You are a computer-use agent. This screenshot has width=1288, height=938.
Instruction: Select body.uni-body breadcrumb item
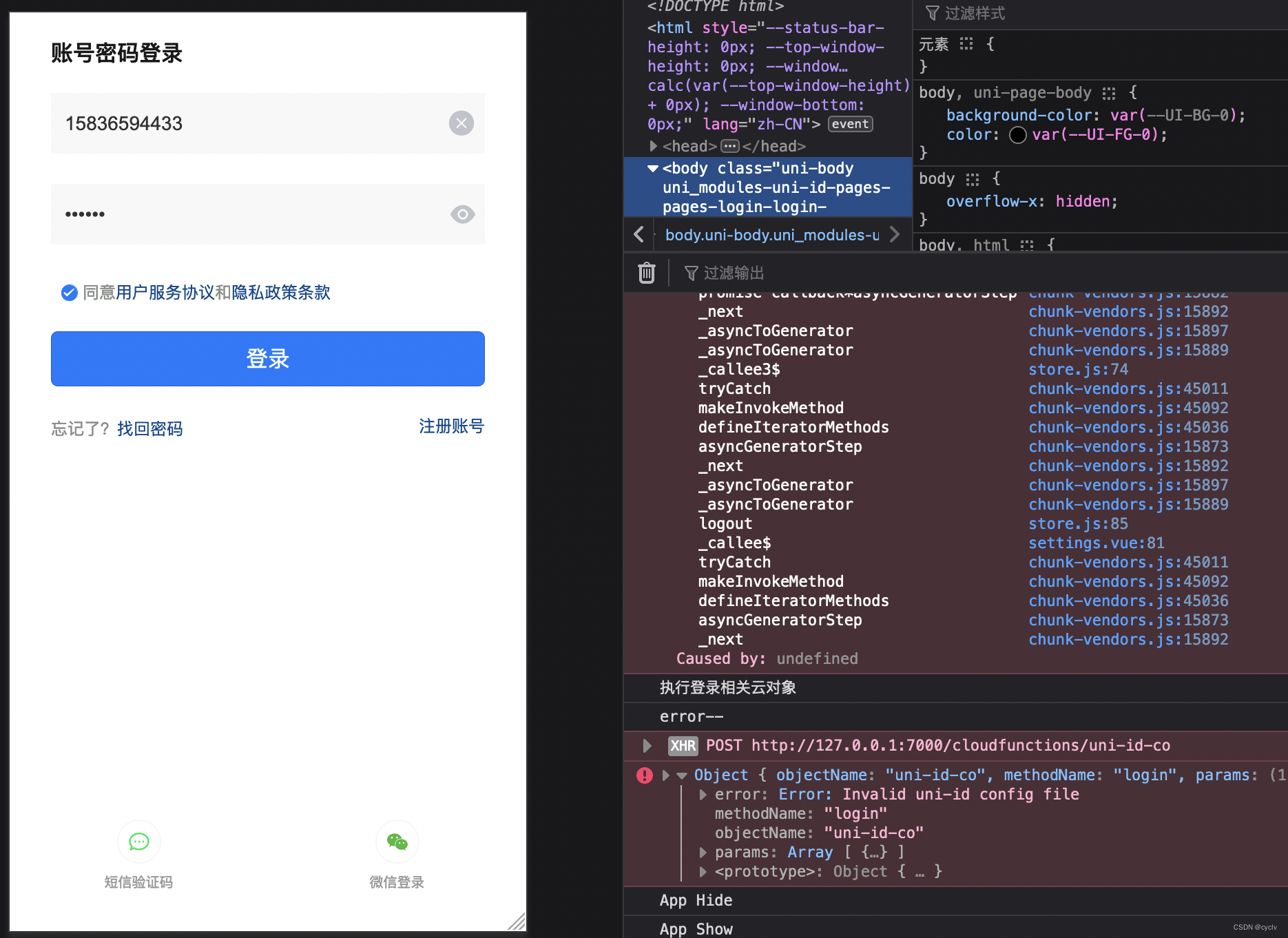click(772, 235)
